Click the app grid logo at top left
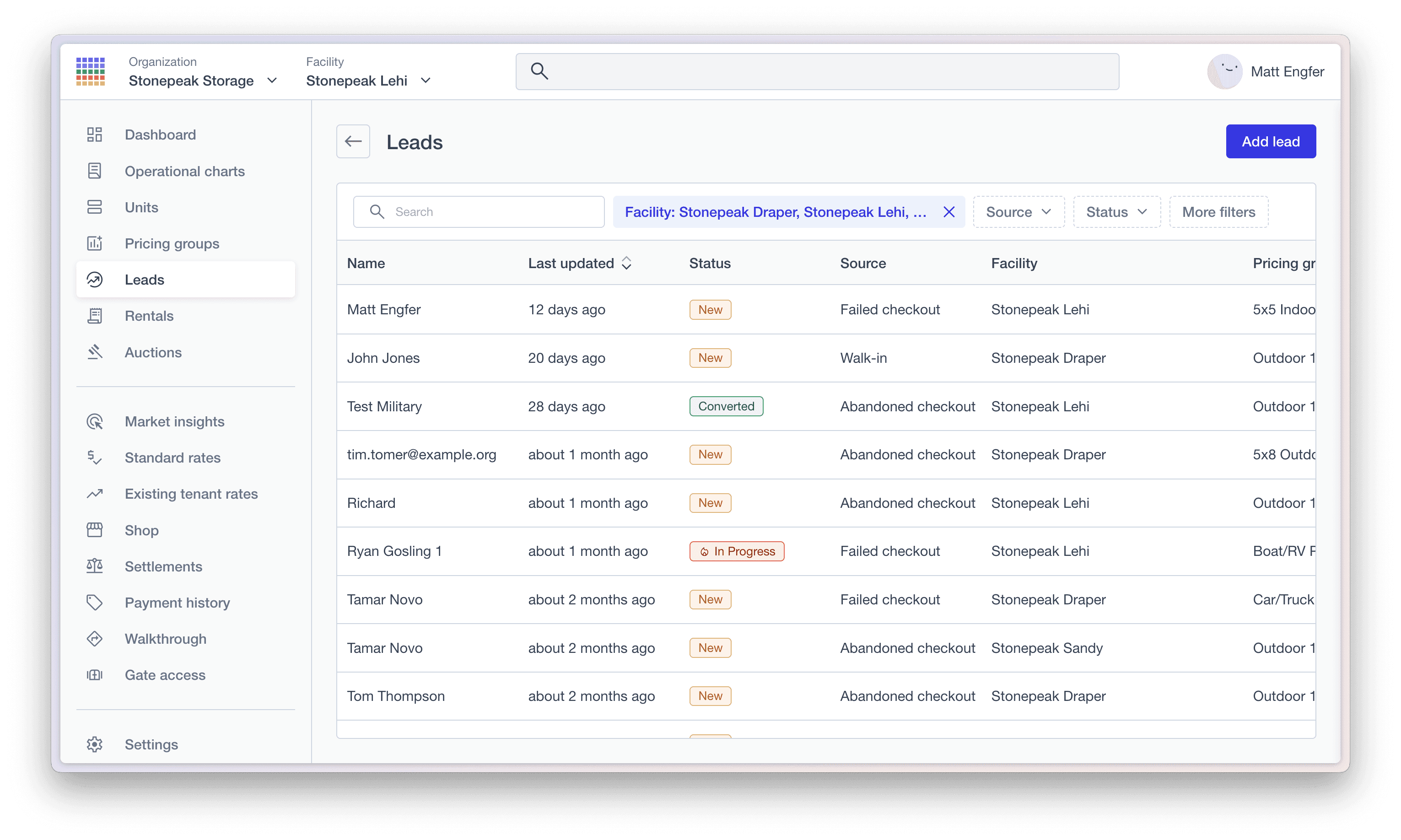Screen dimensions: 1401x840 [x=91, y=71]
